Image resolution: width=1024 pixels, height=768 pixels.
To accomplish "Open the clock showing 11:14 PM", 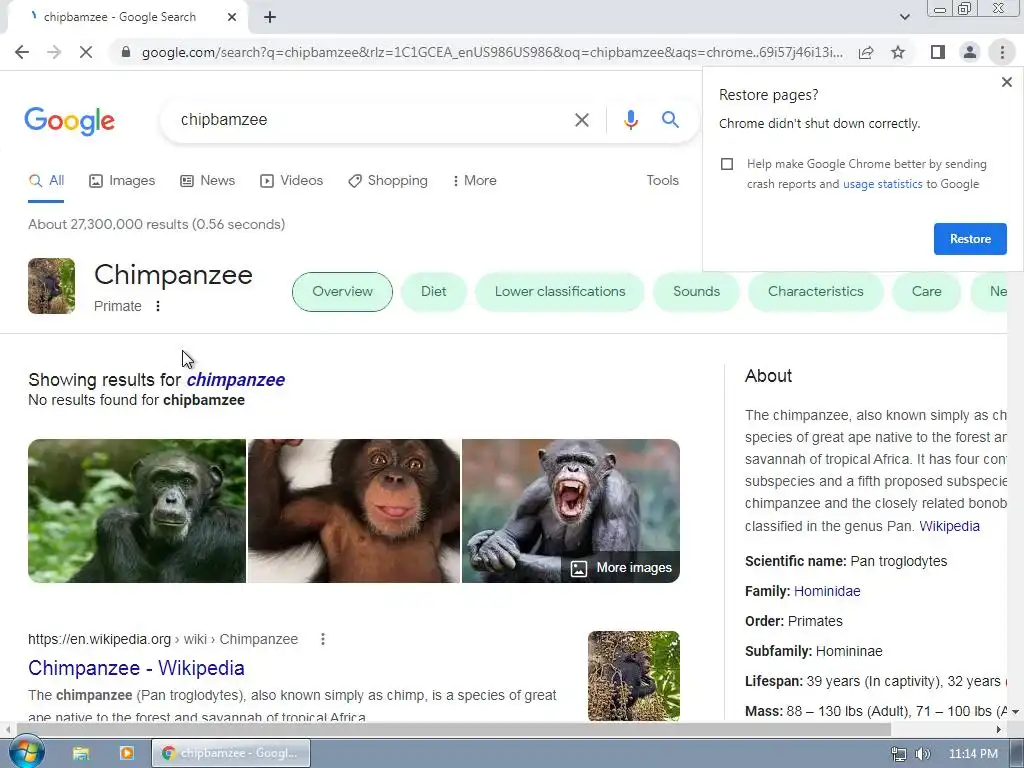I will 973,754.
